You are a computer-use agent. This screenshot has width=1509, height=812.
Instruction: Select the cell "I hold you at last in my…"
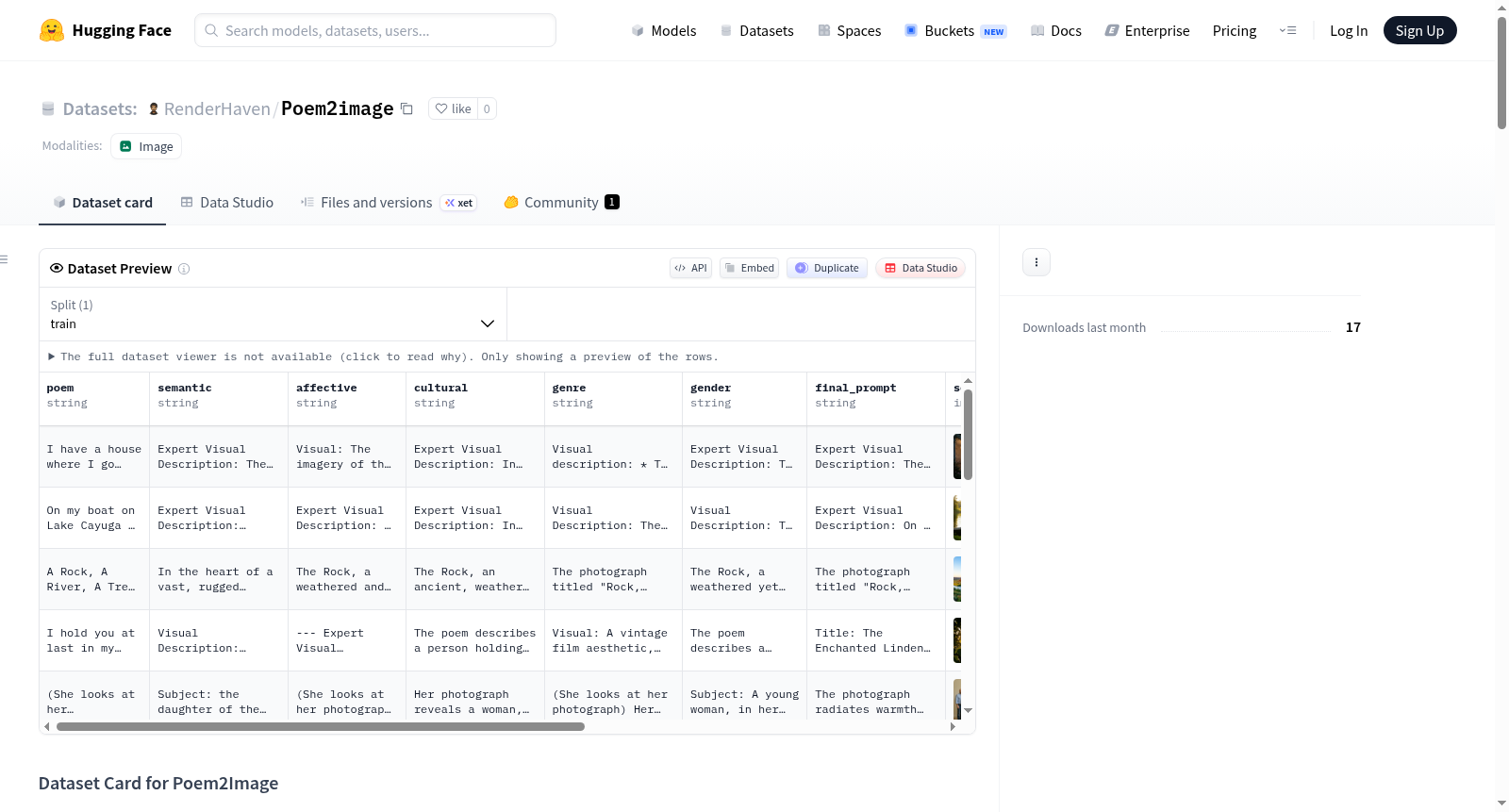94,640
